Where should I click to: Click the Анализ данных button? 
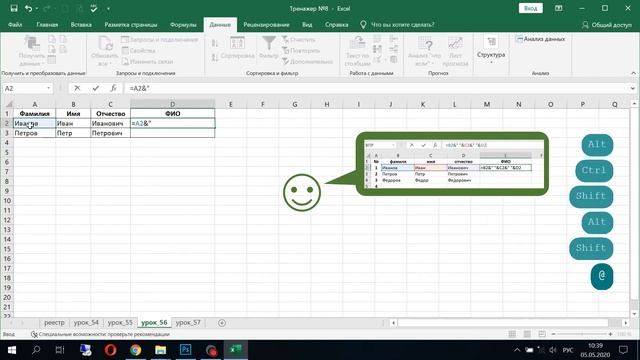540,39
